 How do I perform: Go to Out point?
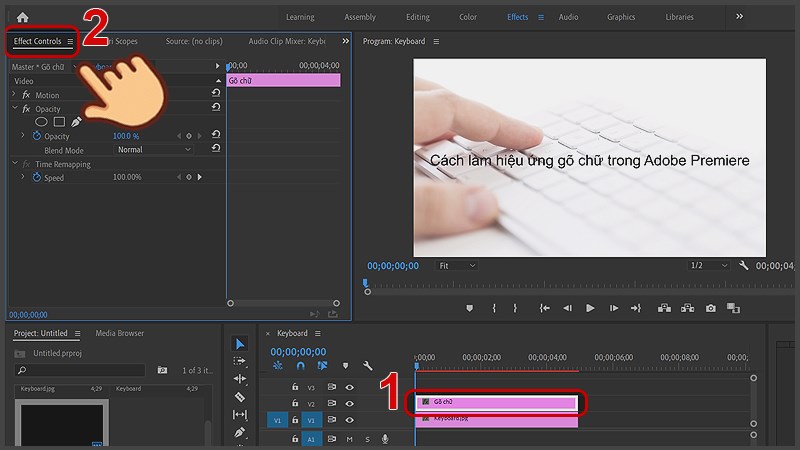pyautogui.click(x=636, y=308)
